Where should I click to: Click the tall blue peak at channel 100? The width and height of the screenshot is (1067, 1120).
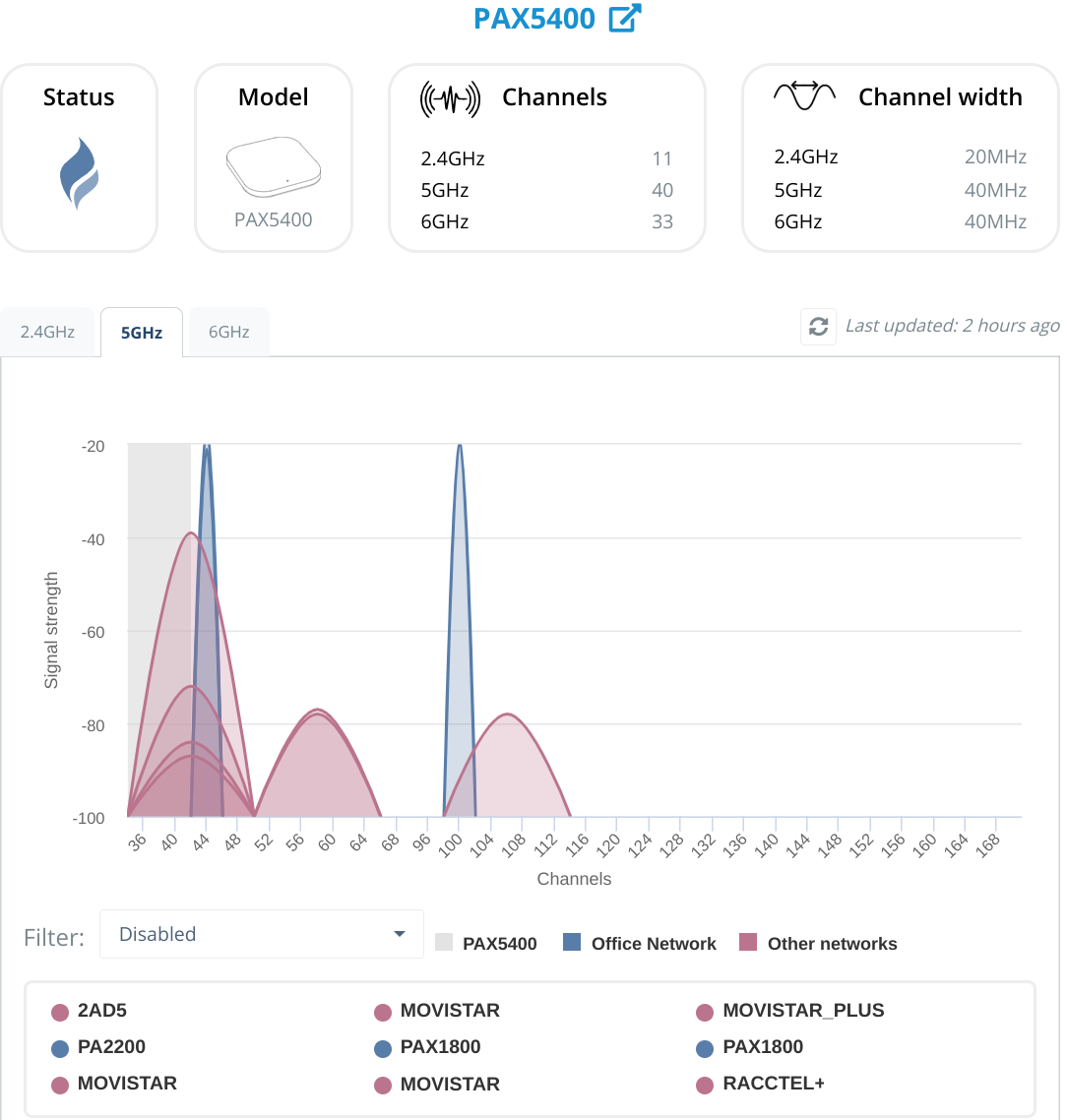(x=460, y=629)
